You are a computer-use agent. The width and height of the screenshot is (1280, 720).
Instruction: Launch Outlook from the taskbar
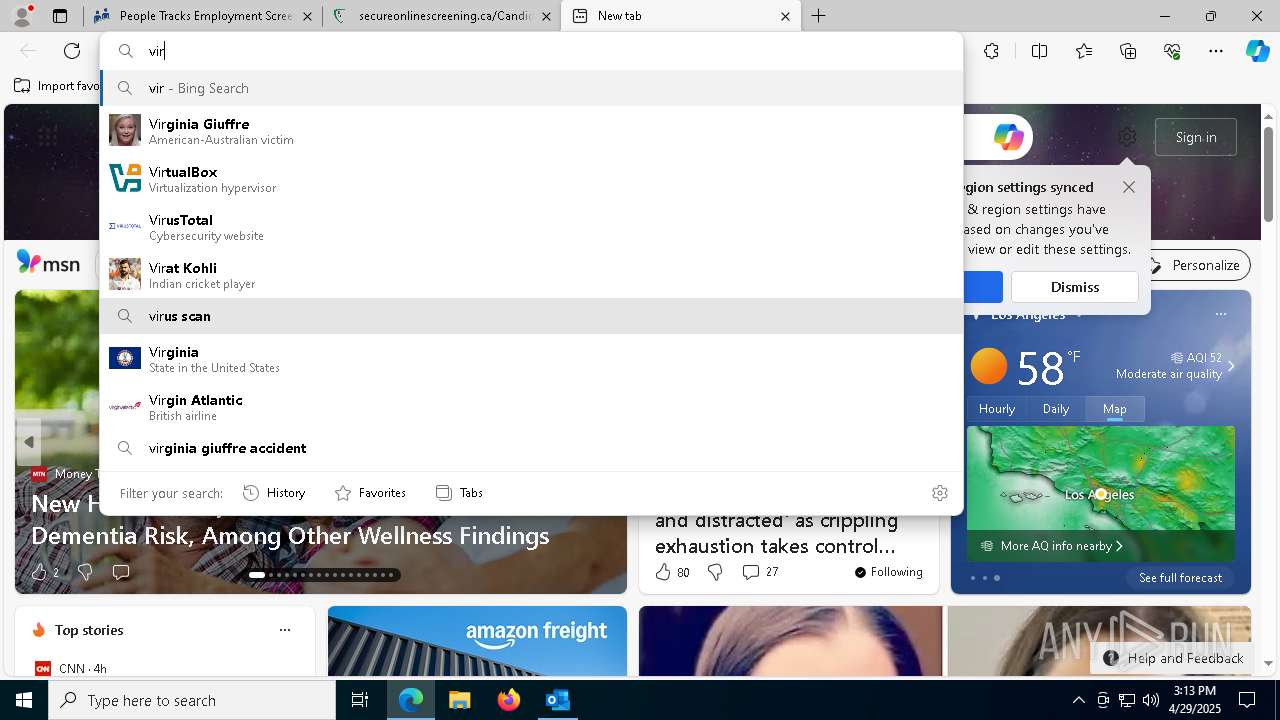pos(557,700)
